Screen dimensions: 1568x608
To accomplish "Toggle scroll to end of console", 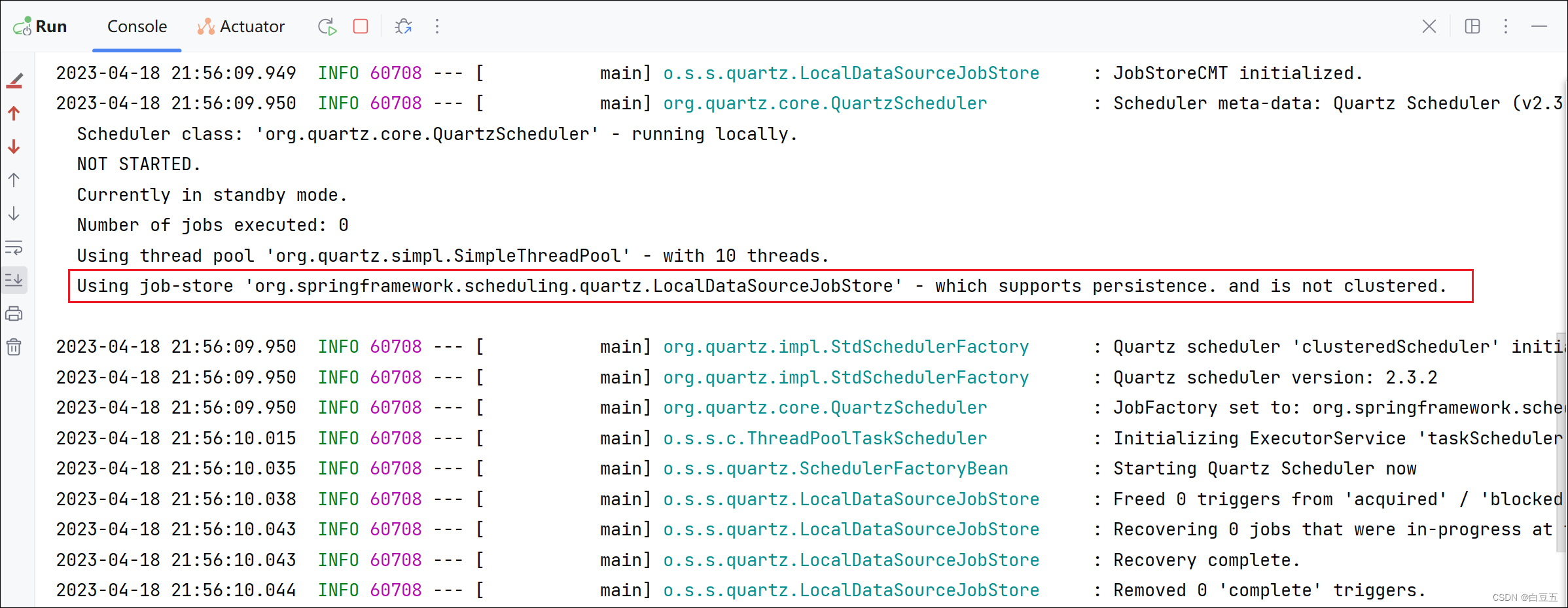I will click(14, 280).
